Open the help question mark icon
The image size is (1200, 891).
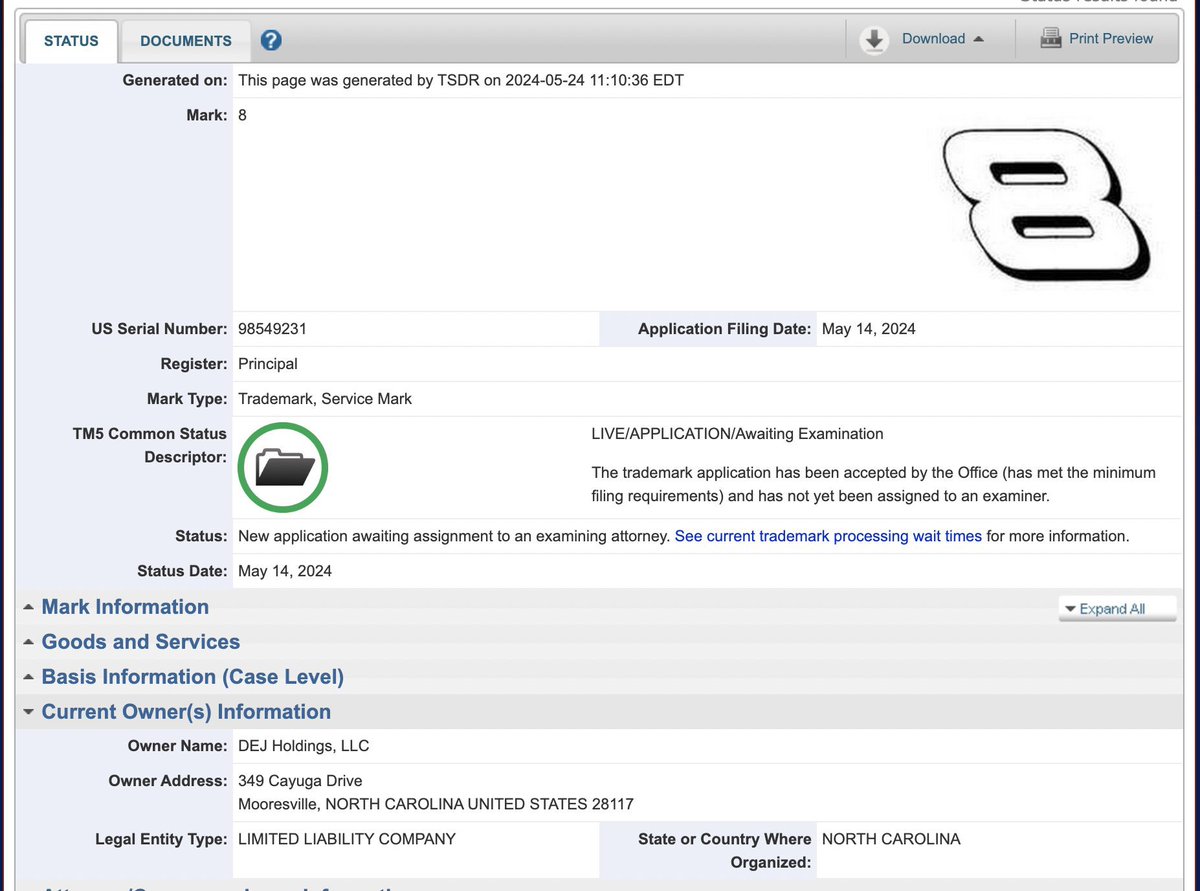click(271, 41)
